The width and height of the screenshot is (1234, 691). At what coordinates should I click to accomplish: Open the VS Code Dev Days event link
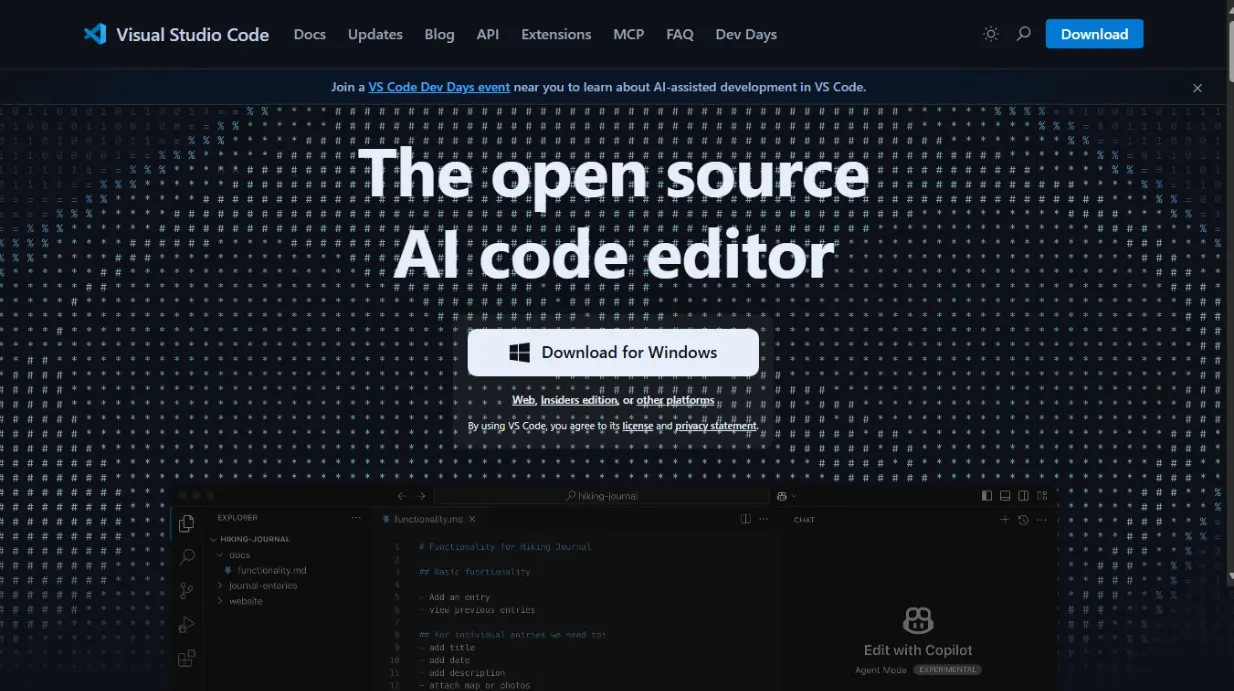pyautogui.click(x=439, y=86)
